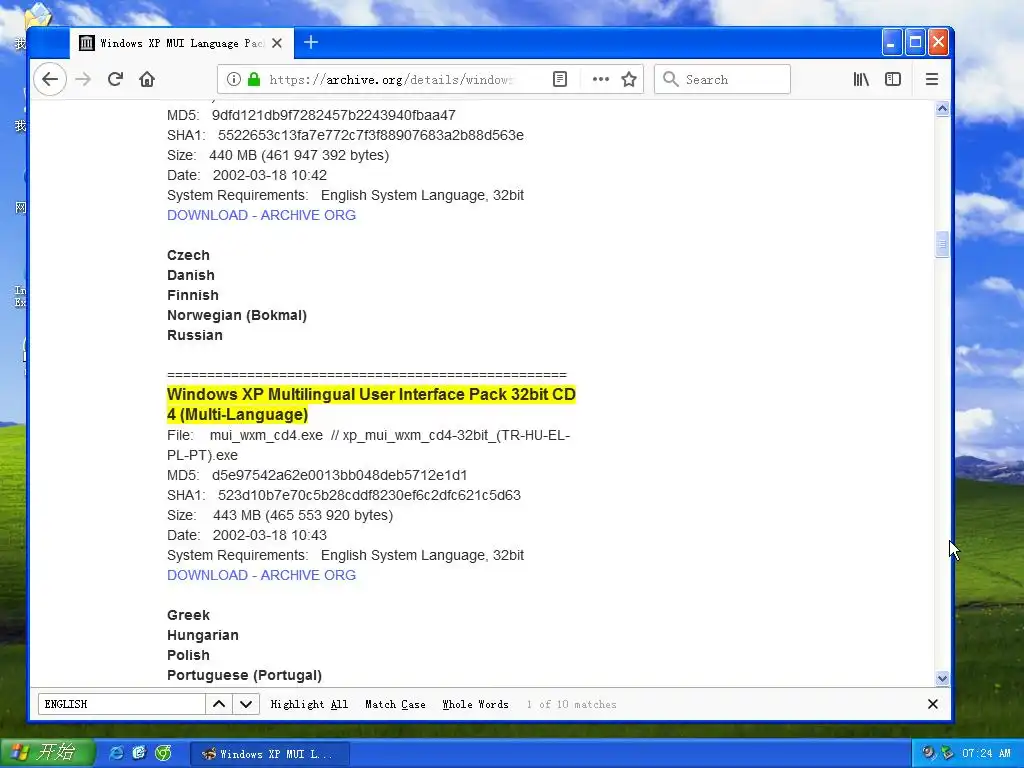The width and height of the screenshot is (1024, 768).
Task: Click the Greek language entry
Action: coord(188,615)
